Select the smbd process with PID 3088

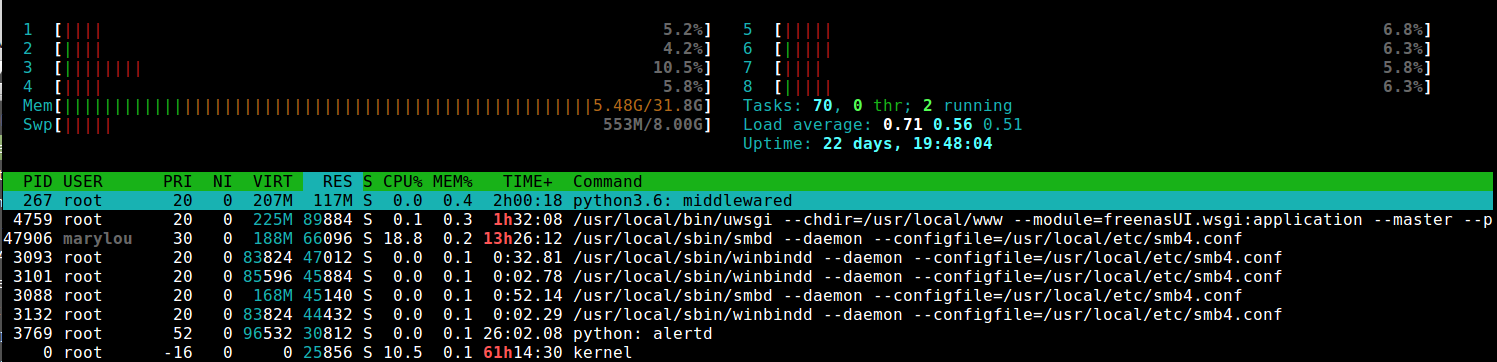click(748, 296)
